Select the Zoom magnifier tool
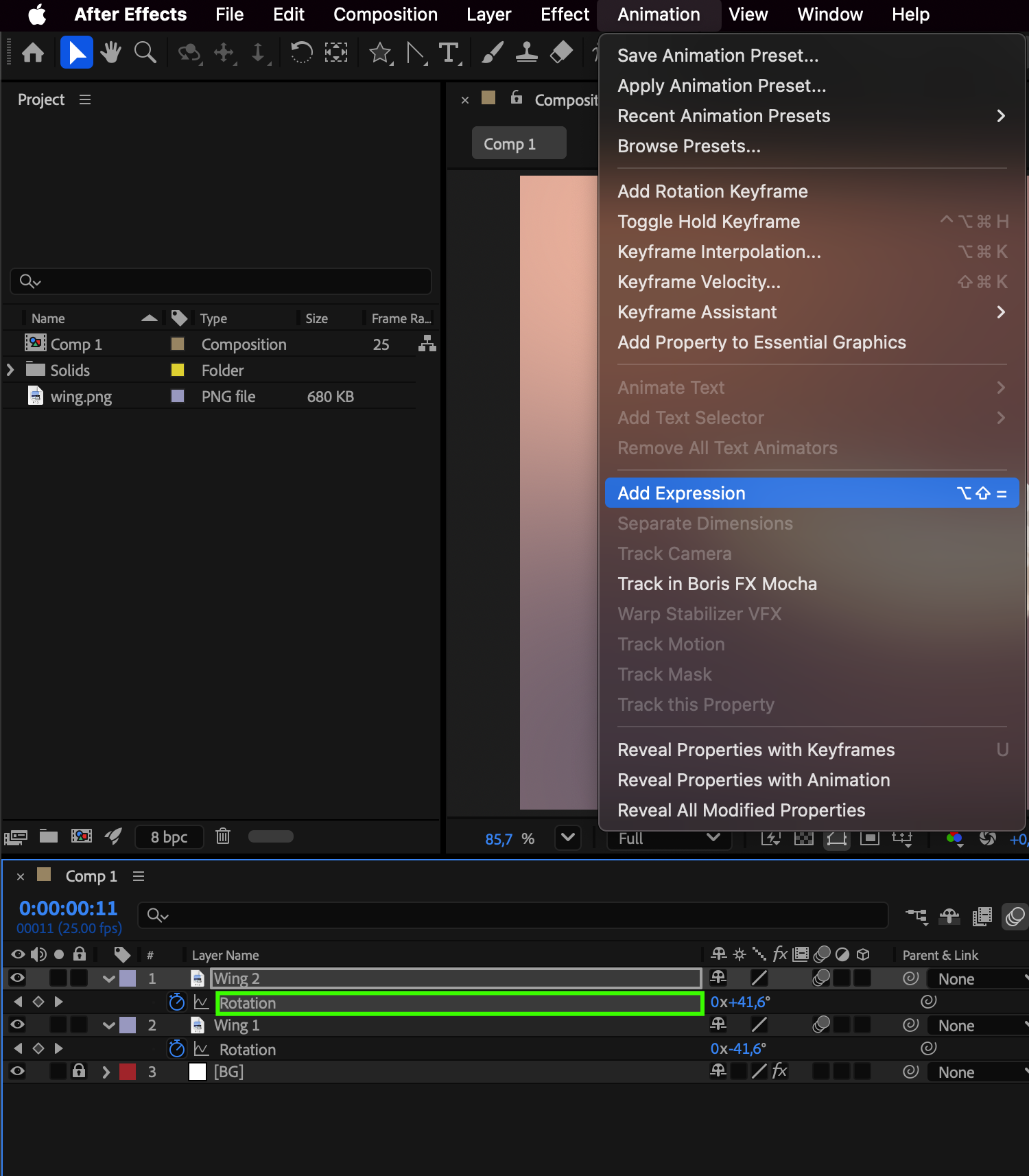The width and height of the screenshot is (1029, 1176). click(x=145, y=53)
